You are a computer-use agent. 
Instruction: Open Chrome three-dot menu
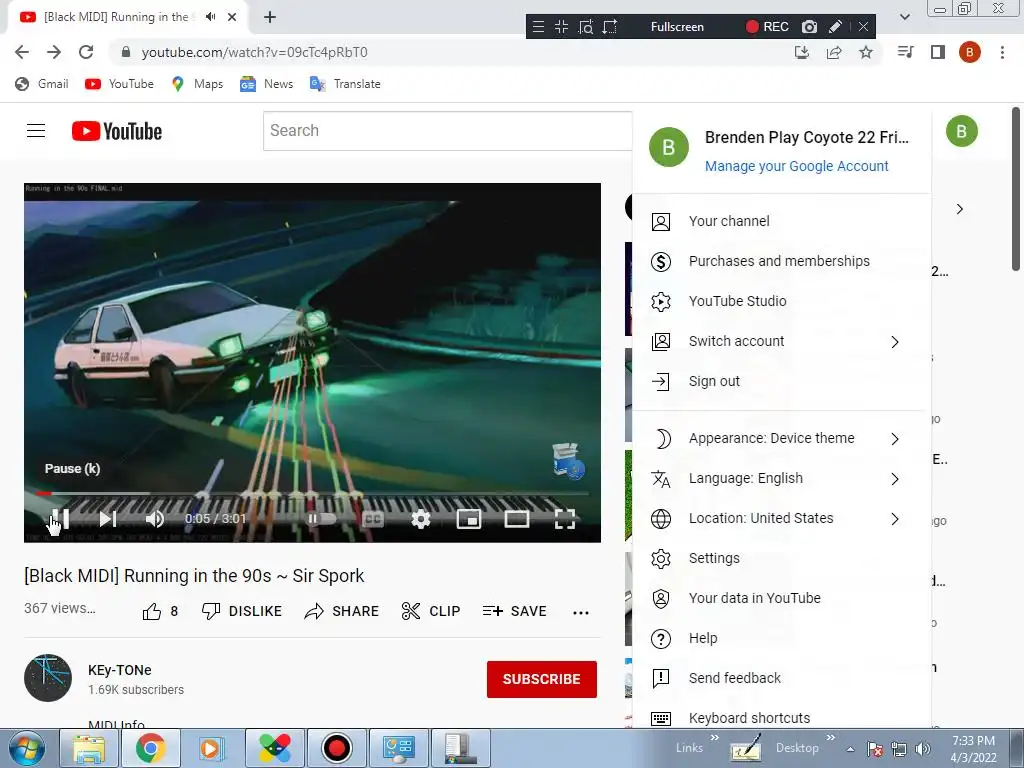1002,52
